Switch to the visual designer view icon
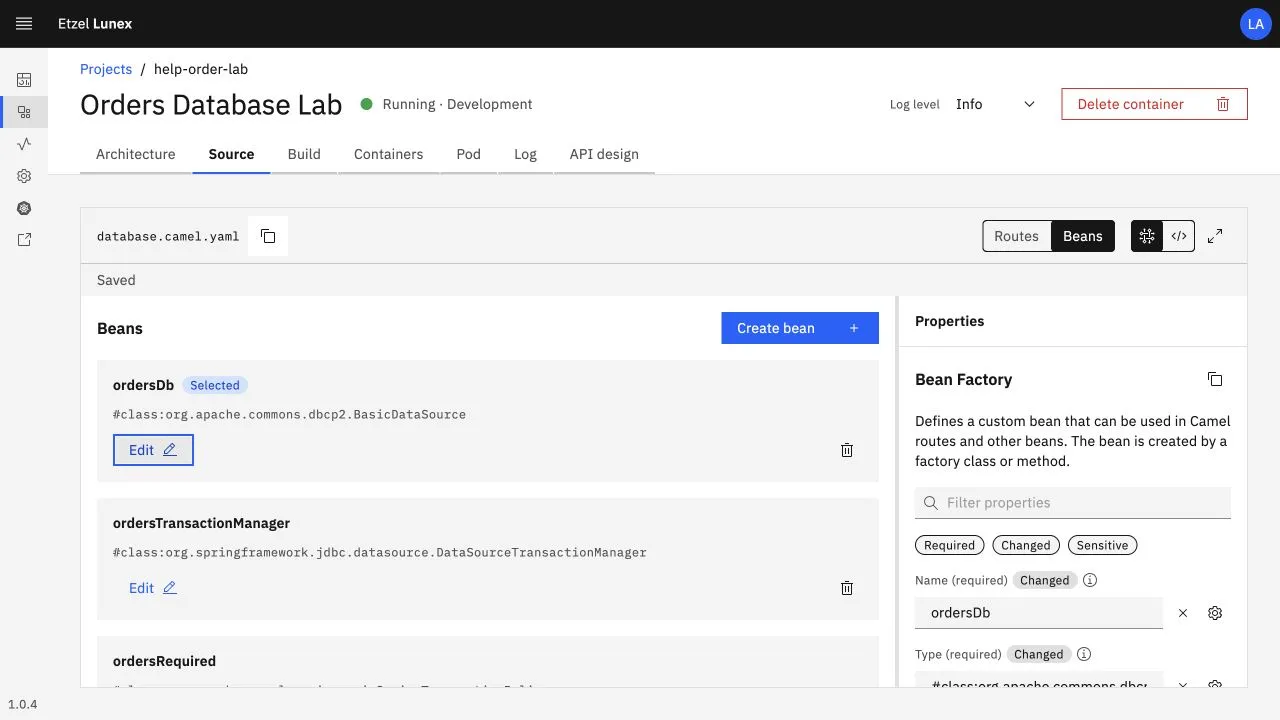1280x720 pixels. click(x=1147, y=236)
